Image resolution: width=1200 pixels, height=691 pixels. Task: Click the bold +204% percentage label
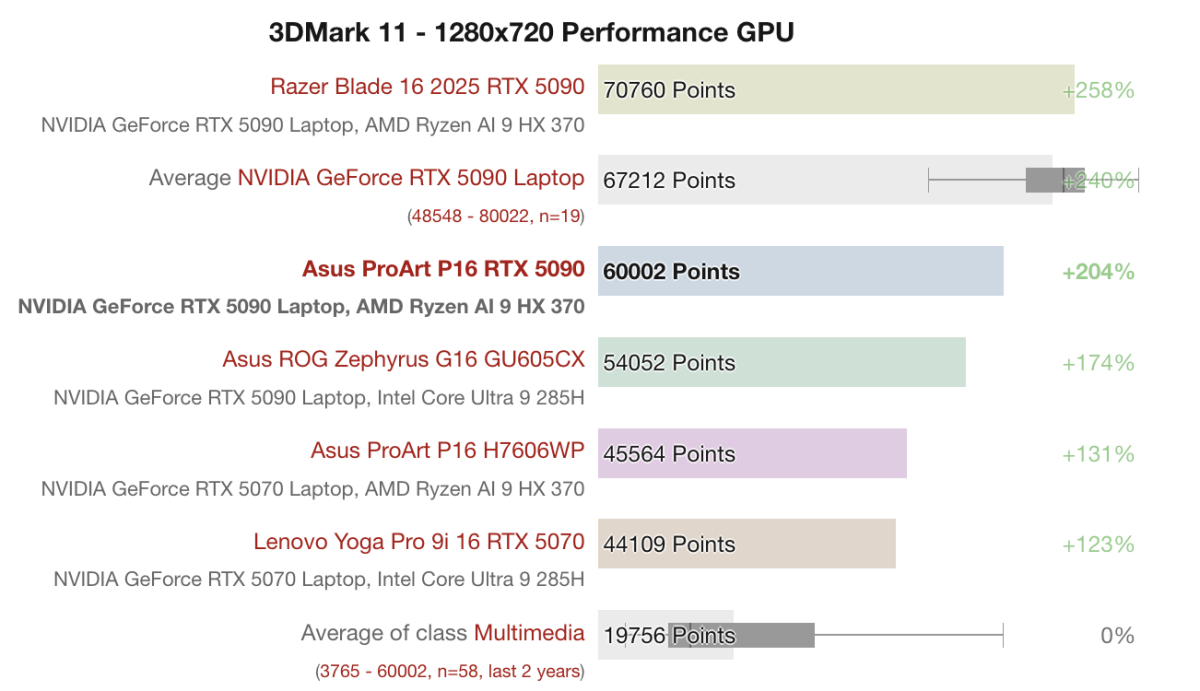(x=1098, y=271)
